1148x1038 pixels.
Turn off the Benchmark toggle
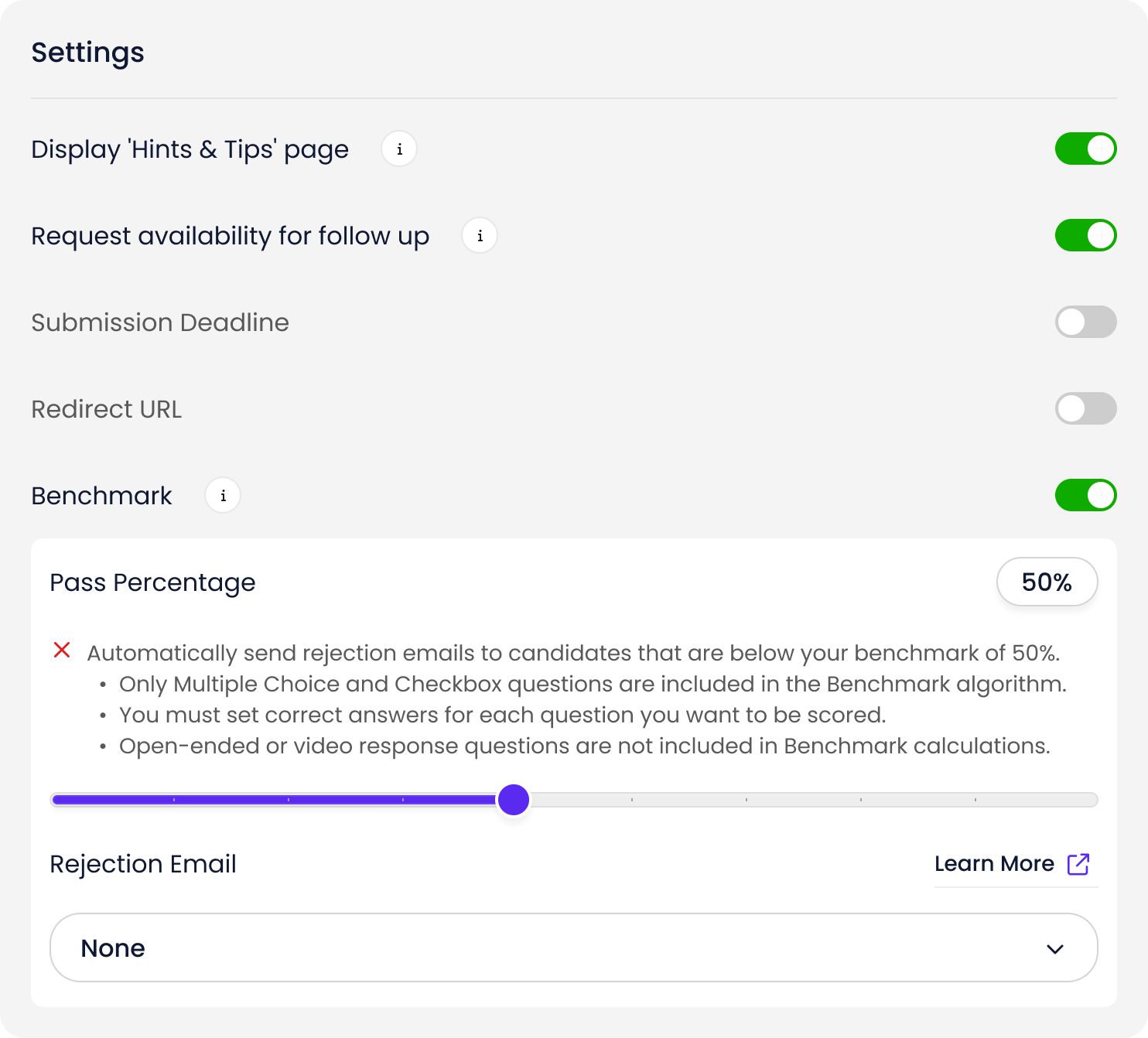(1085, 496)
